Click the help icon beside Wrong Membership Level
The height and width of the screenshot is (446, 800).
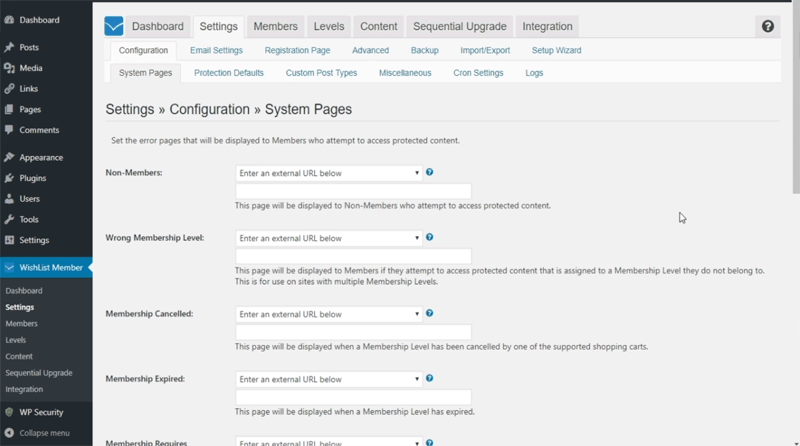[x=430, y=238]
